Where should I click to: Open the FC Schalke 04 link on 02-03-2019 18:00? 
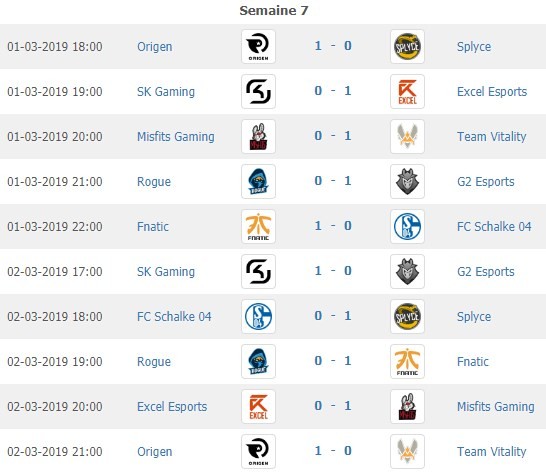(174, 317)
